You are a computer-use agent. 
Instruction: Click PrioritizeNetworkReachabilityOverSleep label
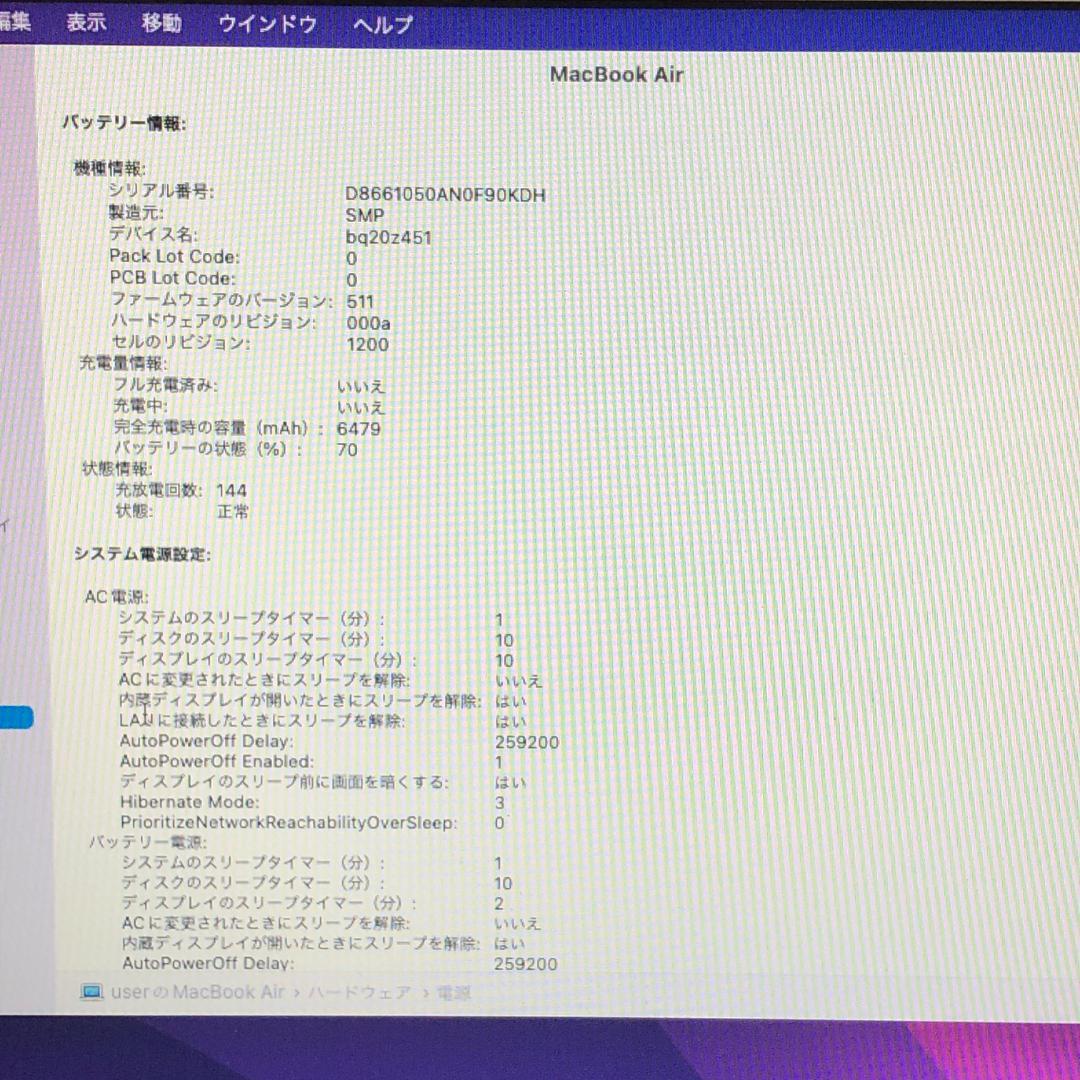tap(289, 822)
